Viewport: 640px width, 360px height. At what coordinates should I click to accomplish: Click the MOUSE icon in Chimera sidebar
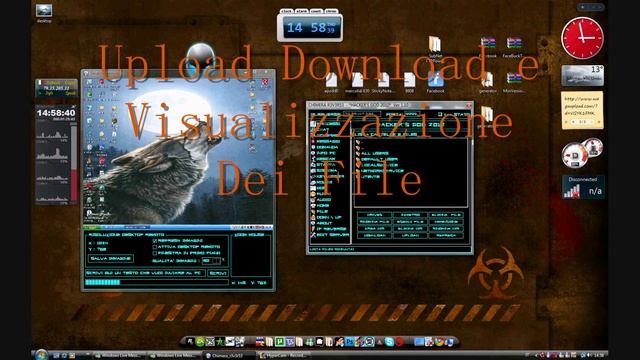[x=313, y=182]
